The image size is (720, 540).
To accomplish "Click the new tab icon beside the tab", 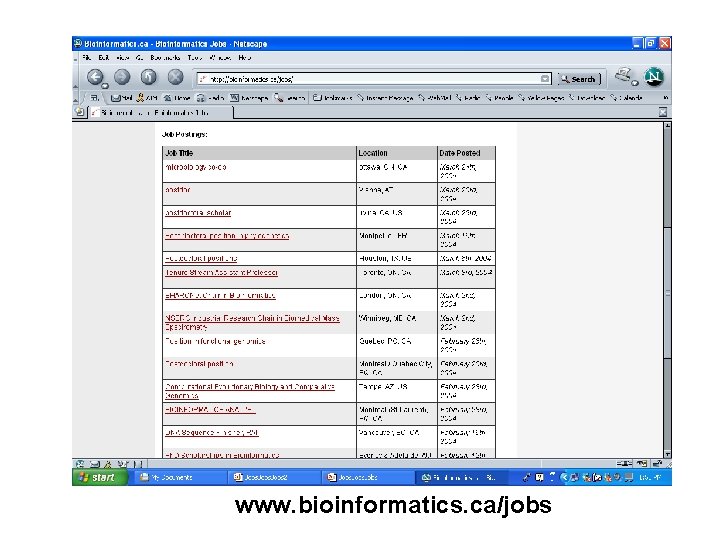I will coord(80,112).
